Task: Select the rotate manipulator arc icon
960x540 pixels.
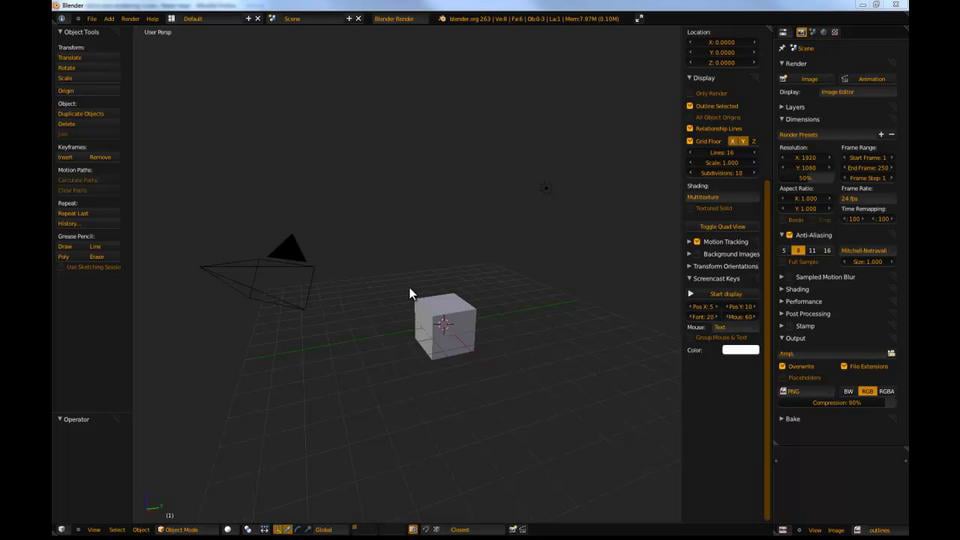Action: 298,530
